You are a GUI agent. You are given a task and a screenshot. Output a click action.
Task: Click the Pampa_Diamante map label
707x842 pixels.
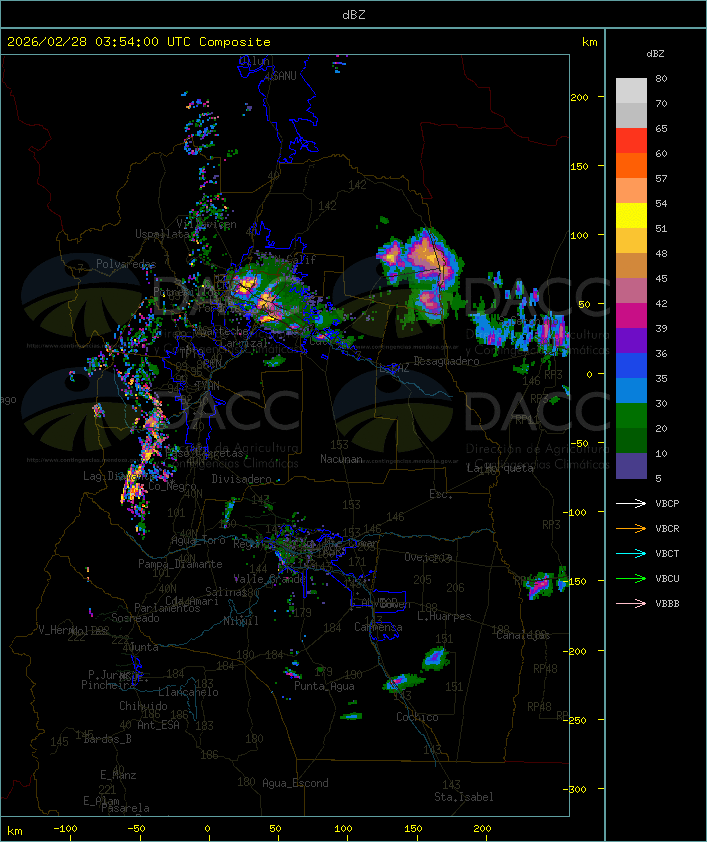point(180,564)
